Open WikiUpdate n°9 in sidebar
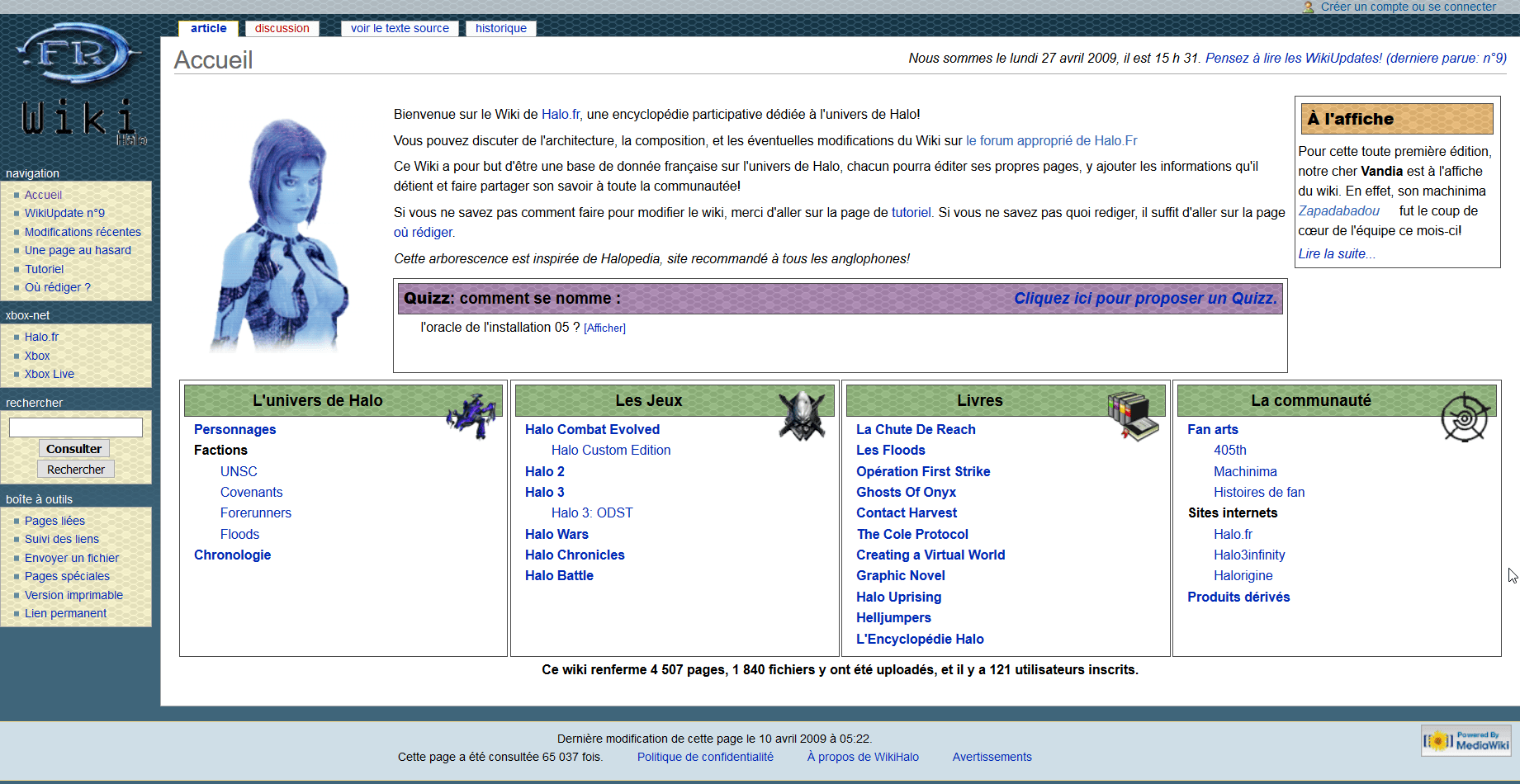The height and width of the screenshot is (784, 1520). point(65,213)
